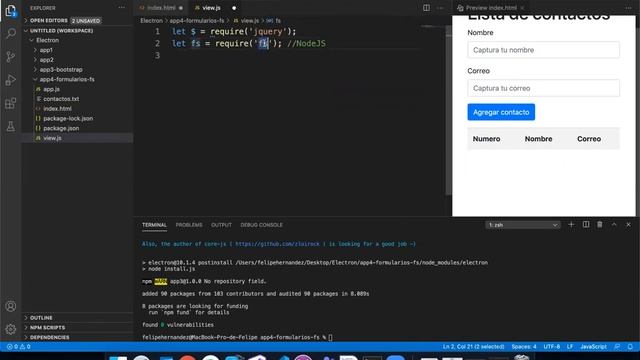Open preview pane more actions ellipsis
640x360 pixels.
pos(628,8)
